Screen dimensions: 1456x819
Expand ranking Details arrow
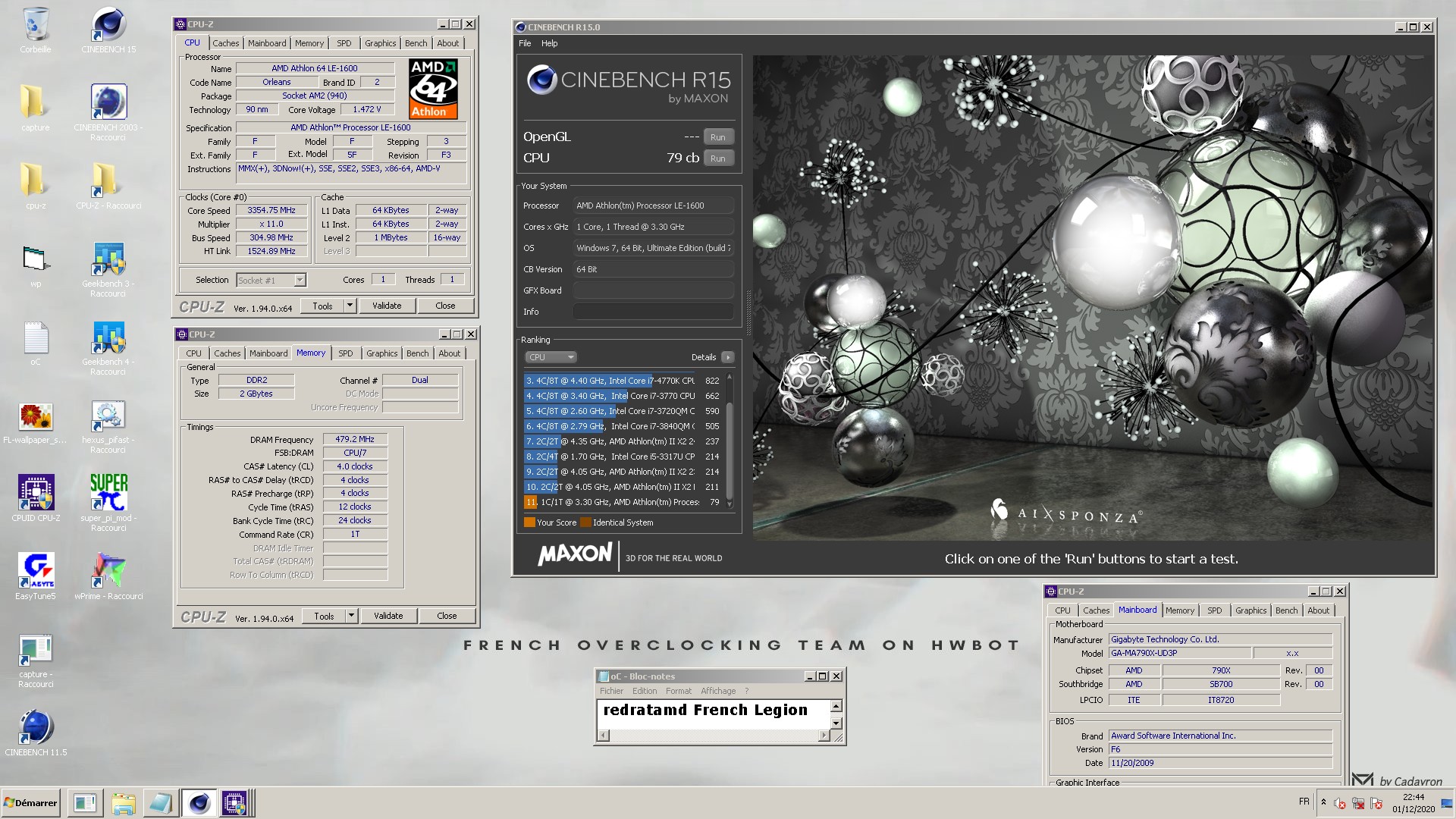[727, 357]
